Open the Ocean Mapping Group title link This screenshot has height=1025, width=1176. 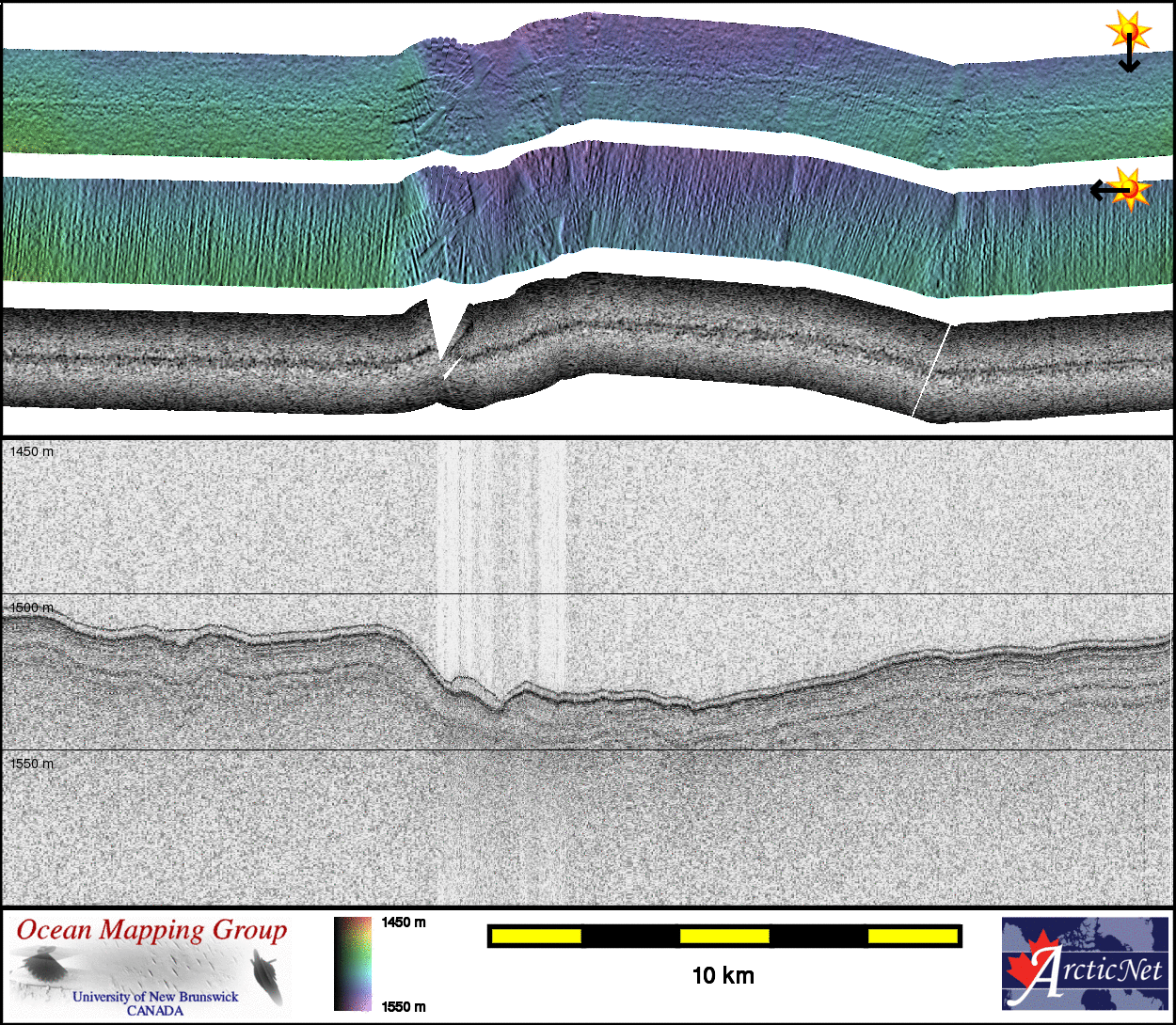(151, 930)
